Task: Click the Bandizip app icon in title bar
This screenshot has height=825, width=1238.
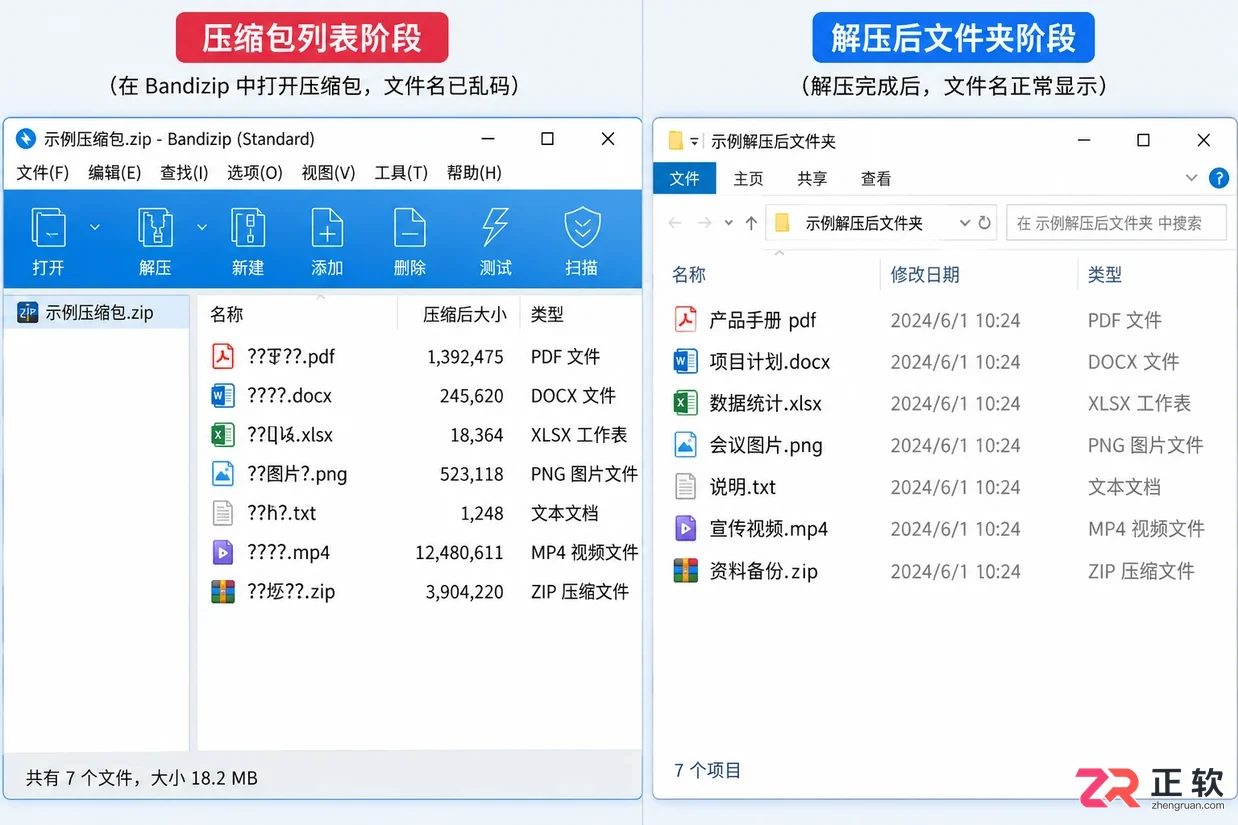Action: (x=26, y=139)
